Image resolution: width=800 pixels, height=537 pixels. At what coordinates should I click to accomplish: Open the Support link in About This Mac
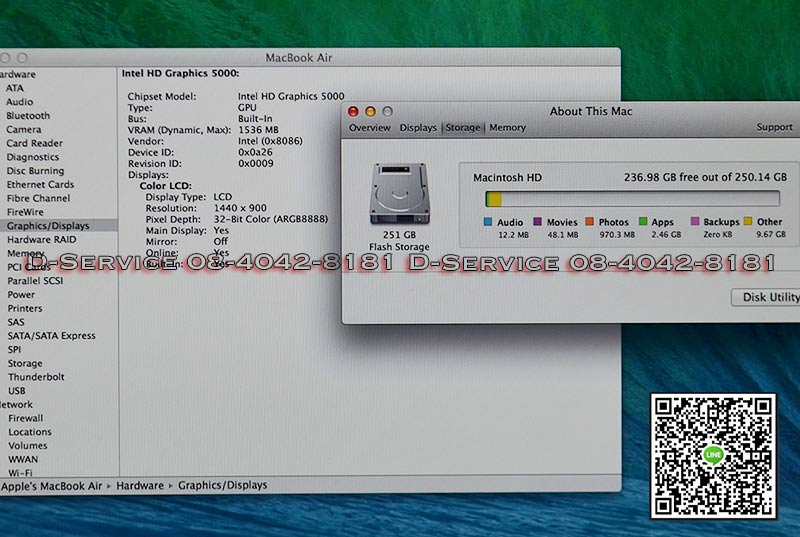click(774, 127)
